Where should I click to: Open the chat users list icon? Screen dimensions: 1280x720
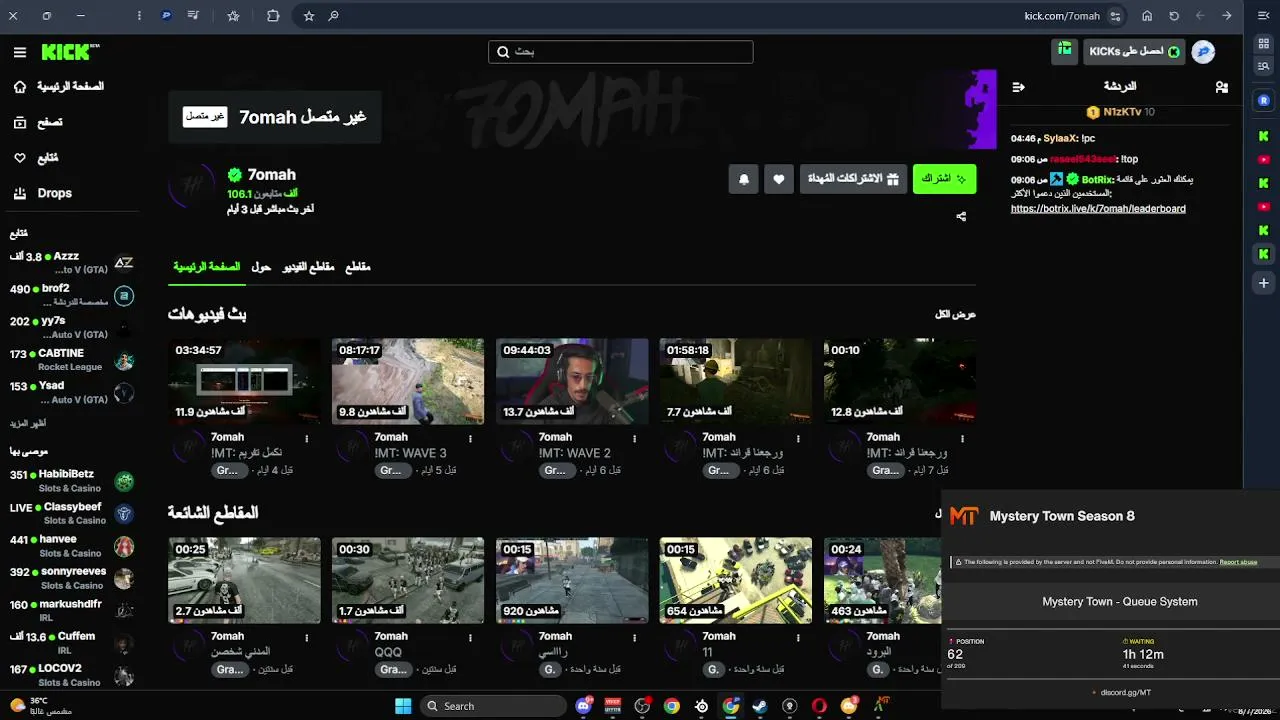click(1222, 87)
